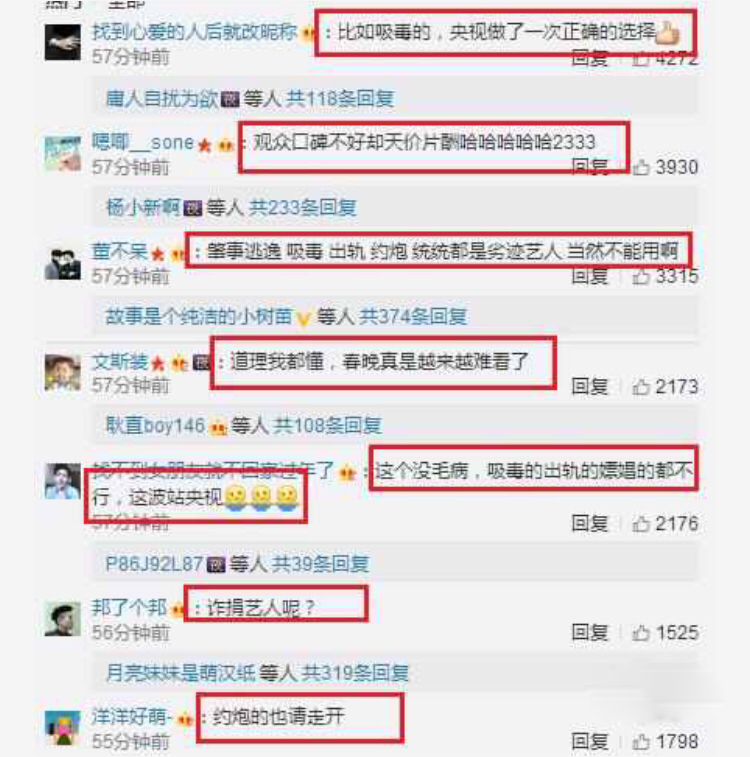This screenshot has height=757, width=750.
Task: Reply to 嗯唧__sone's comment via 回复
Action: (589, 167)
